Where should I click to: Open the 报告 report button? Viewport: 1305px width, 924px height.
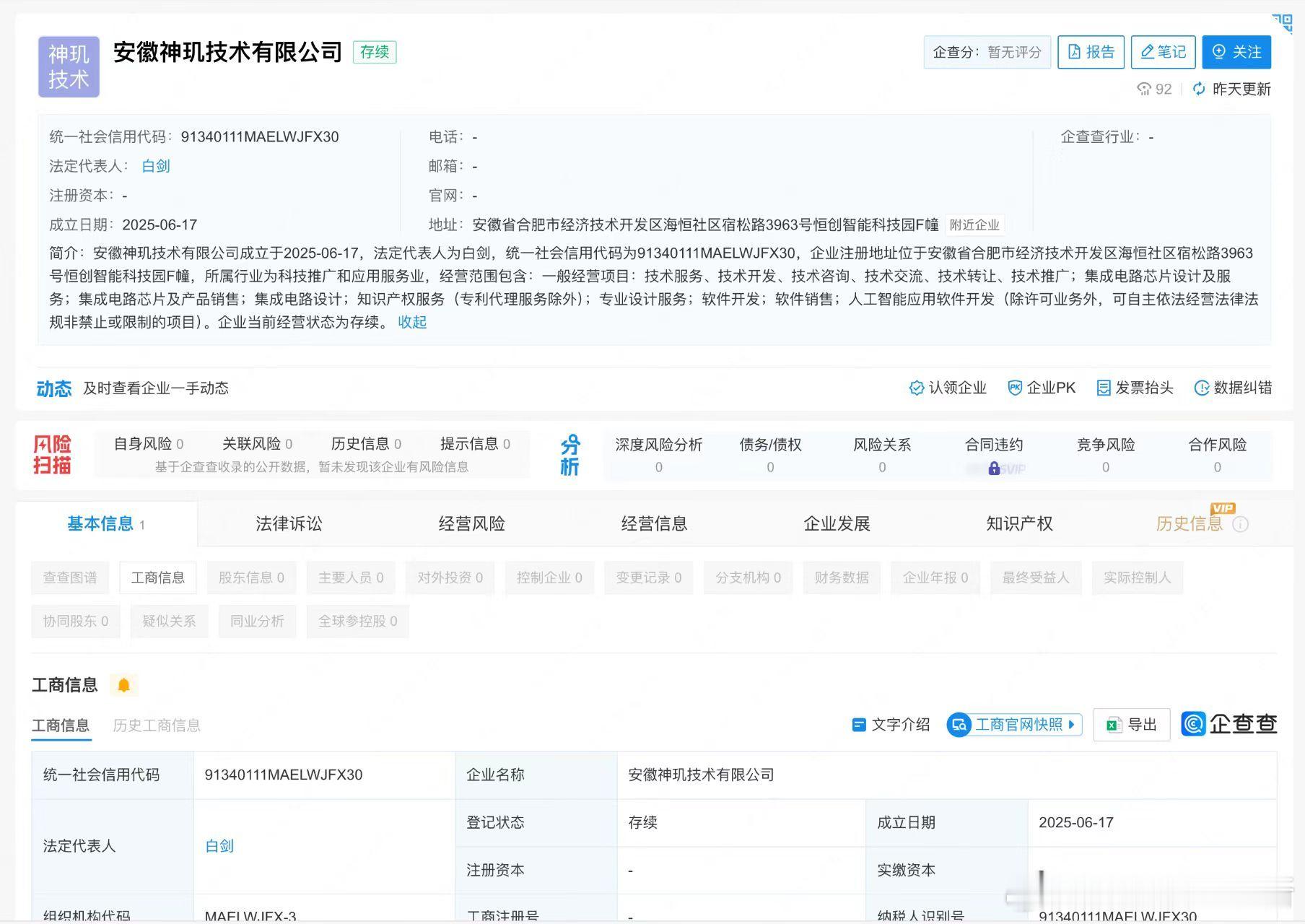[1091, 52]
